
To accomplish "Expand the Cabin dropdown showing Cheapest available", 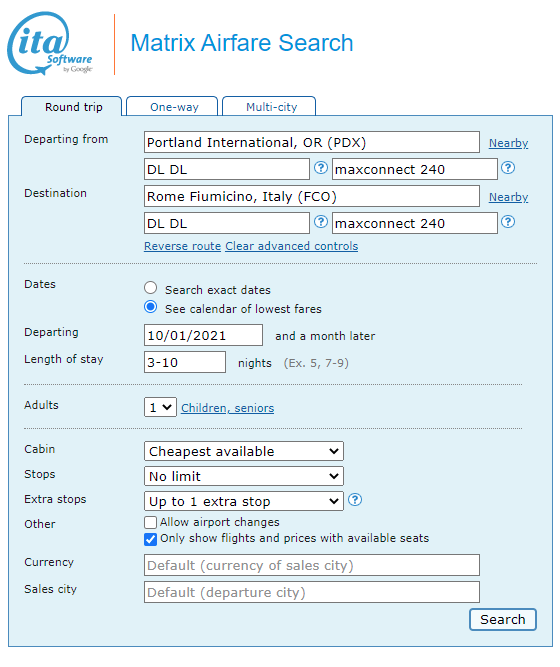I will [x=244, y=451].
